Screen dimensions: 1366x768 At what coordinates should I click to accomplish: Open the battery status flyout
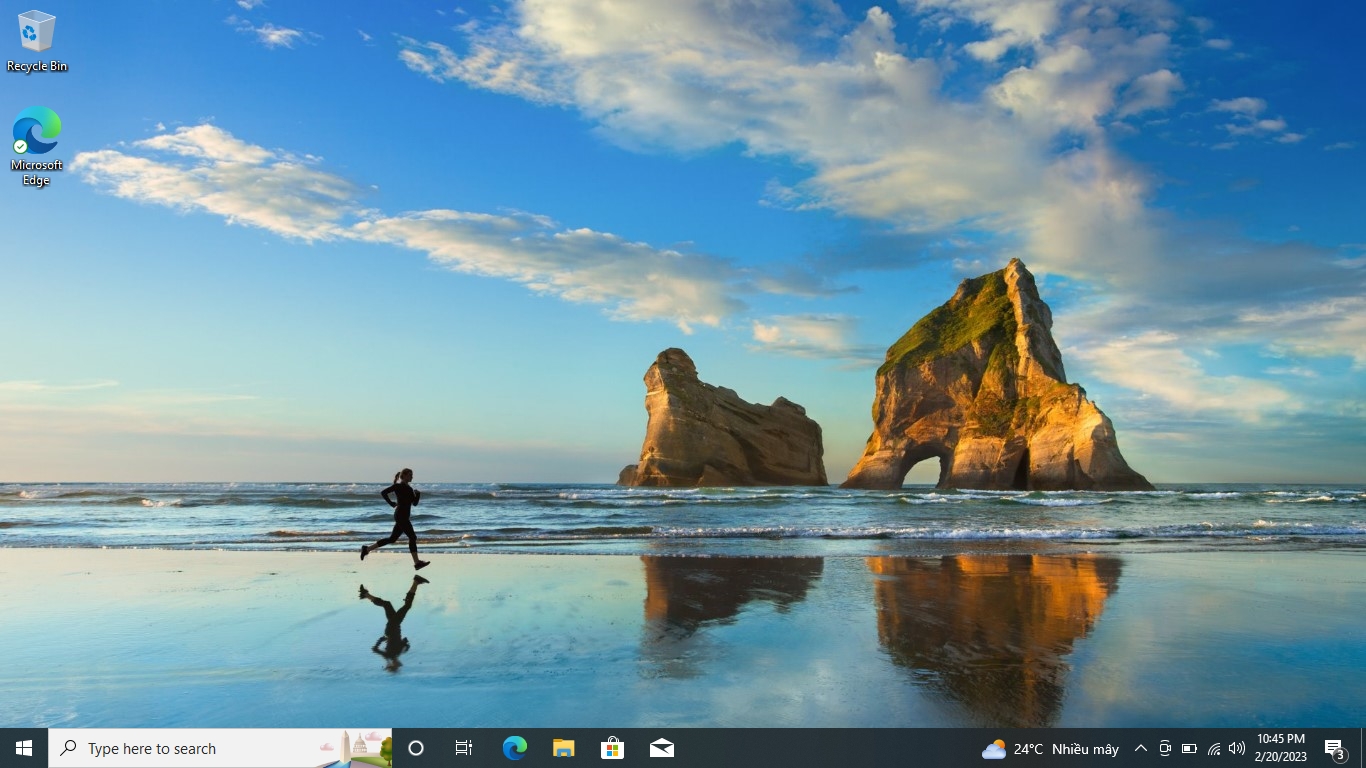(1189, 748)
